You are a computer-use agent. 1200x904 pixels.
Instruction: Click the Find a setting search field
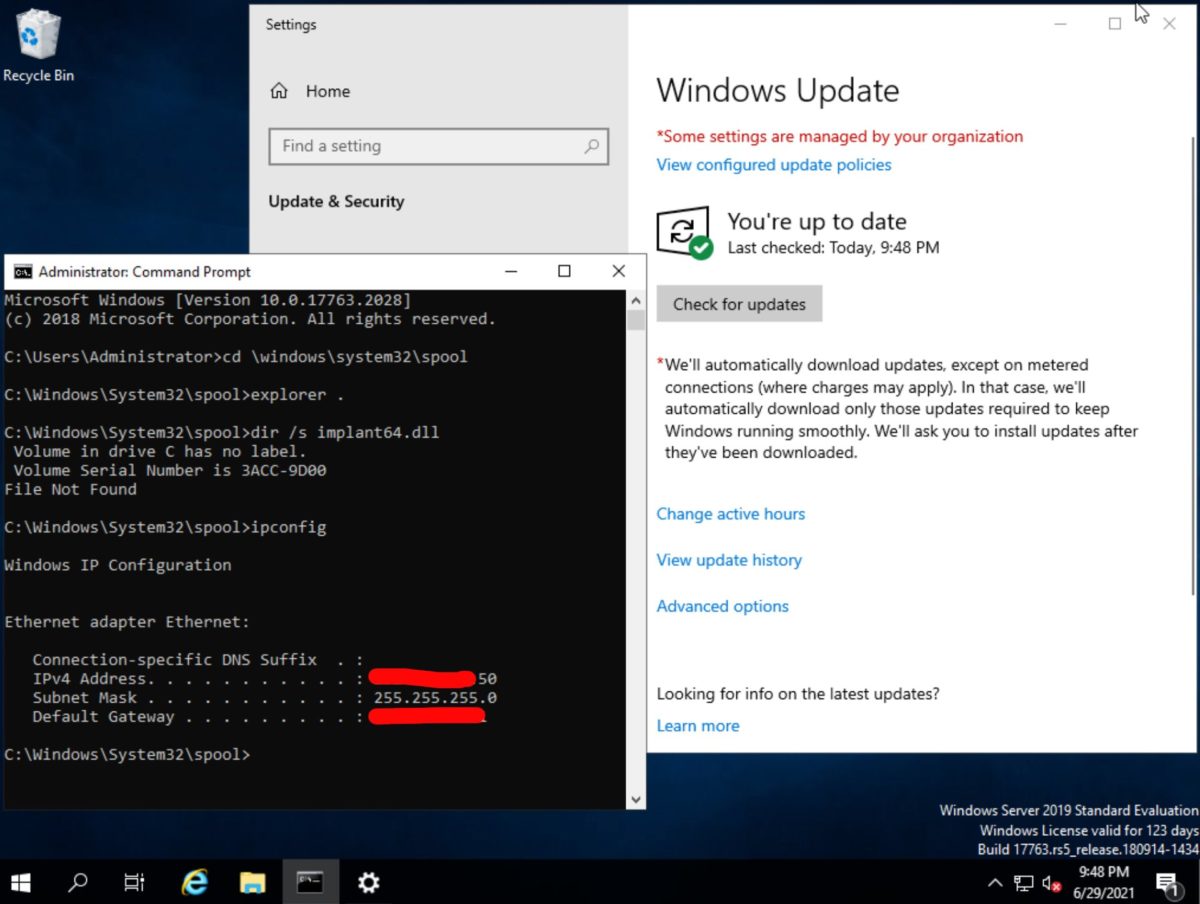(438, 146)
